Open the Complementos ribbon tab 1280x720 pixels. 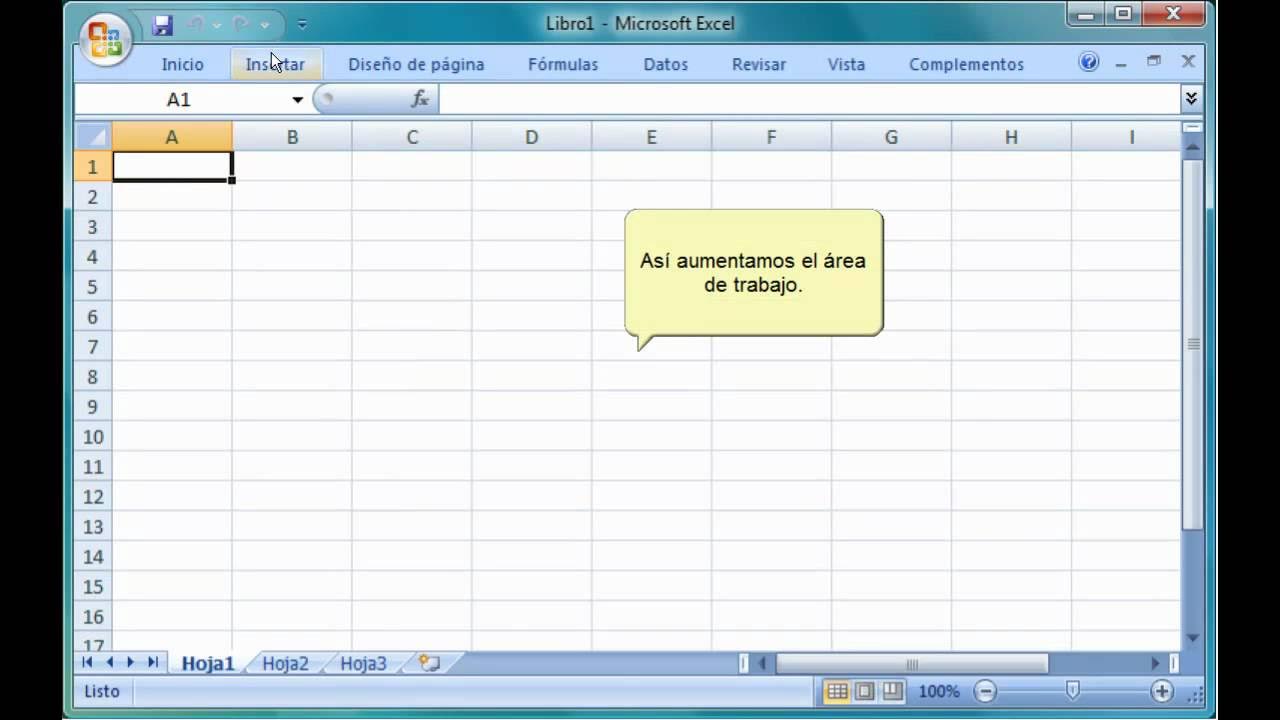click(x=966, y=64)
